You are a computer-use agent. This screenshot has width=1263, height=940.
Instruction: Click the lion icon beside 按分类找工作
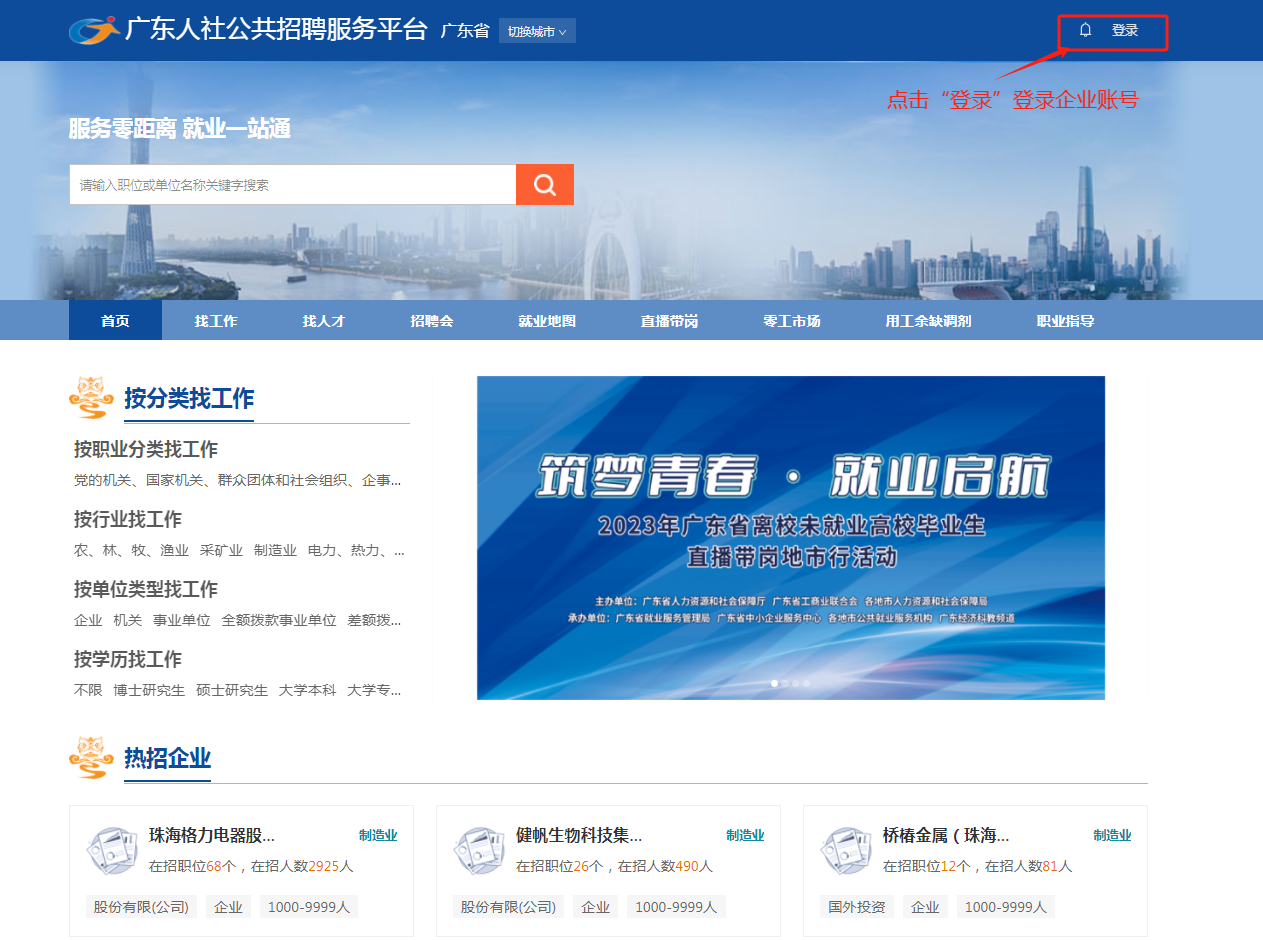coord(90,398)
